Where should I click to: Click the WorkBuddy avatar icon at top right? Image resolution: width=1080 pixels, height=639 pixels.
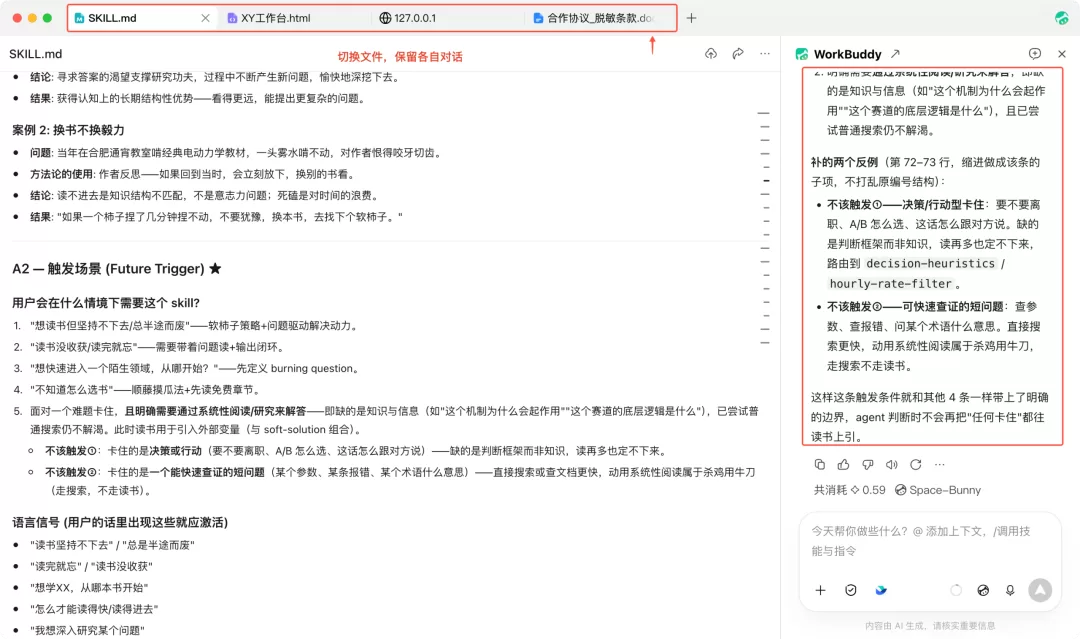pos(1061,18)
